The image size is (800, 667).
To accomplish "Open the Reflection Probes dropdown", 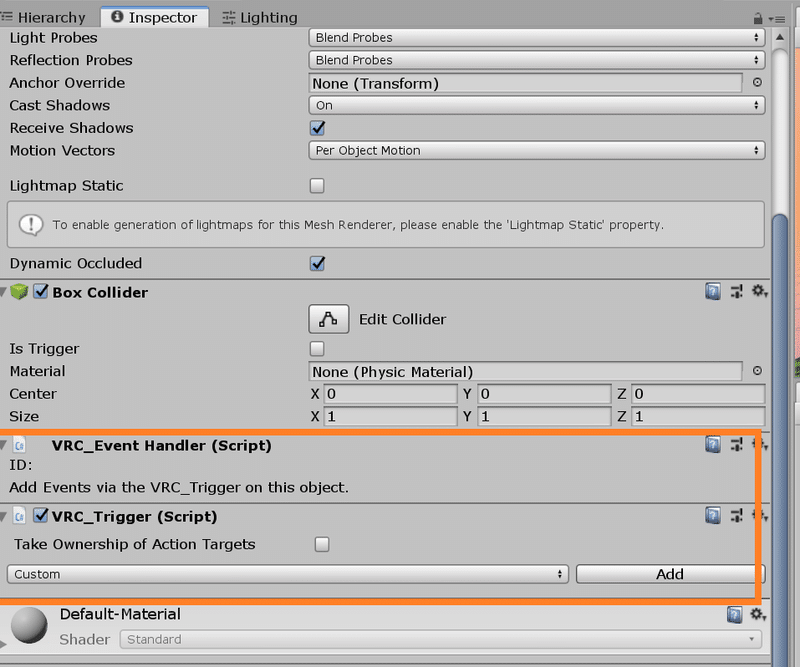I will tap(536, 60).
